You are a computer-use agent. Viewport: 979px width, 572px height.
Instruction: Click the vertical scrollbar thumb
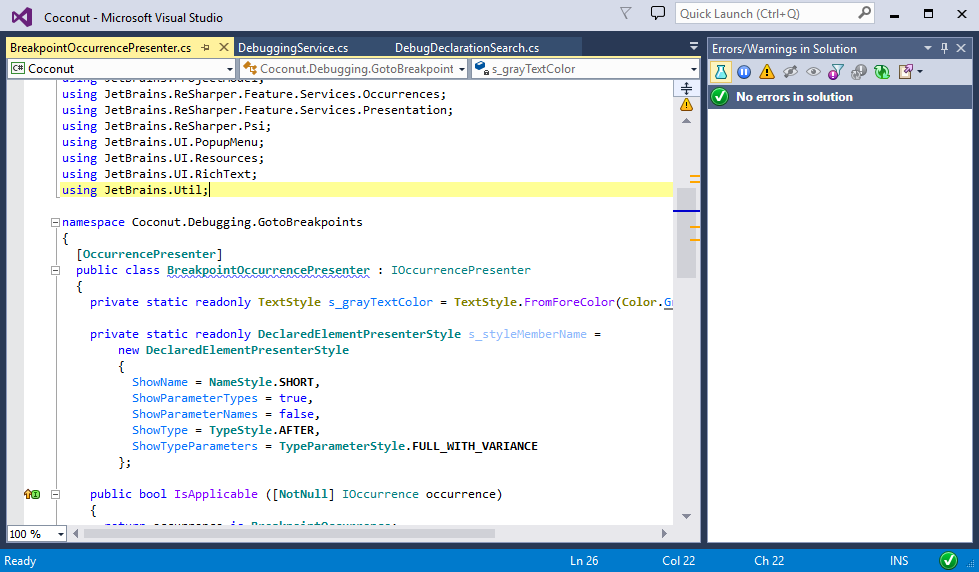coord(686,233)
